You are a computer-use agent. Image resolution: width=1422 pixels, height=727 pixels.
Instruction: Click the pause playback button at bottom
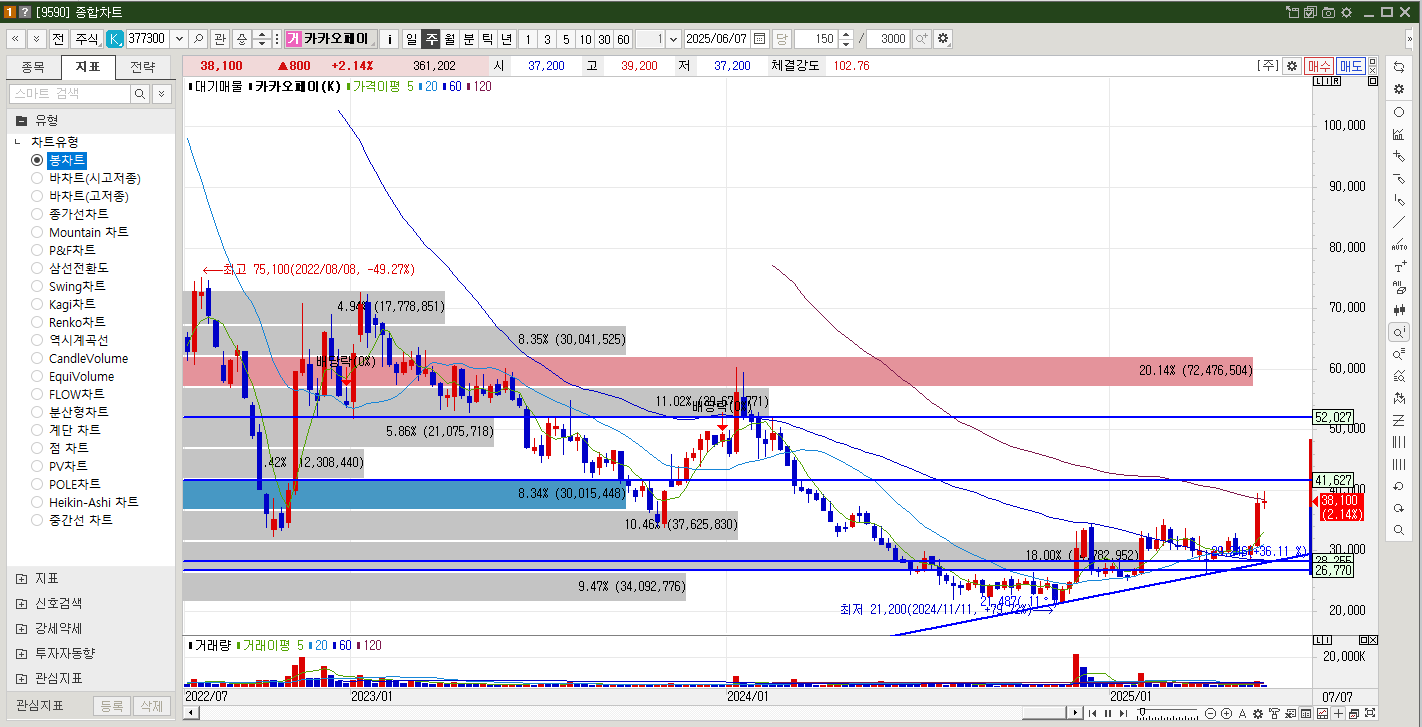[1107, 713]
